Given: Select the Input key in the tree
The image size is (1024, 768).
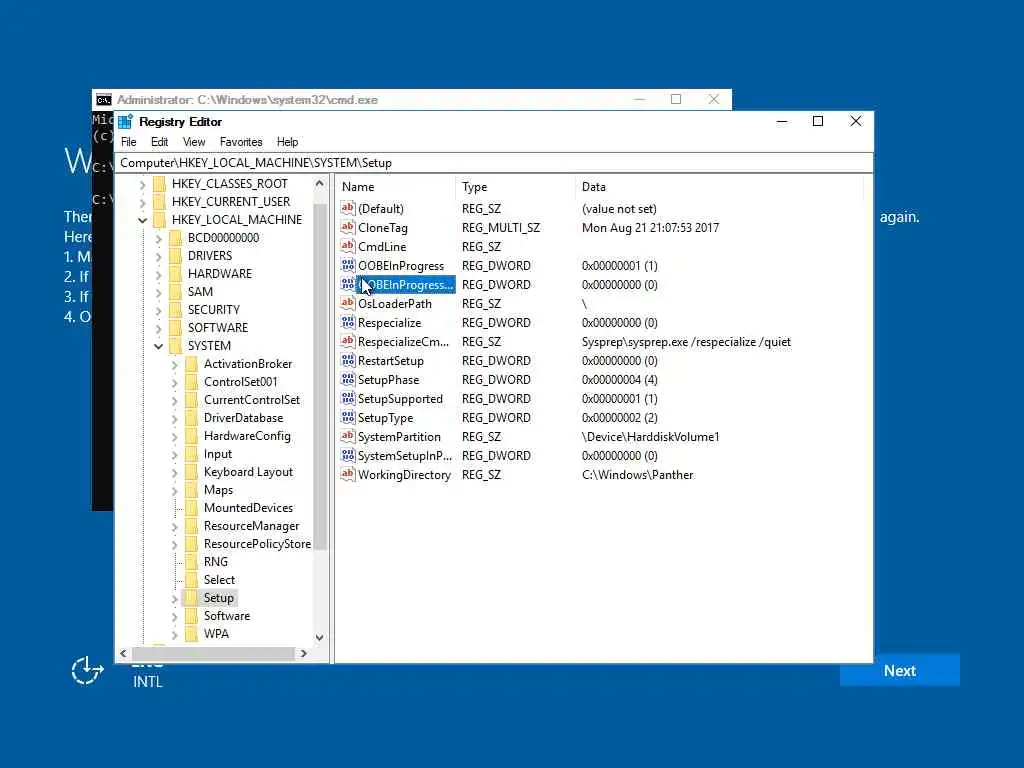Looking at the screenshot, I should tap(217, 454).
